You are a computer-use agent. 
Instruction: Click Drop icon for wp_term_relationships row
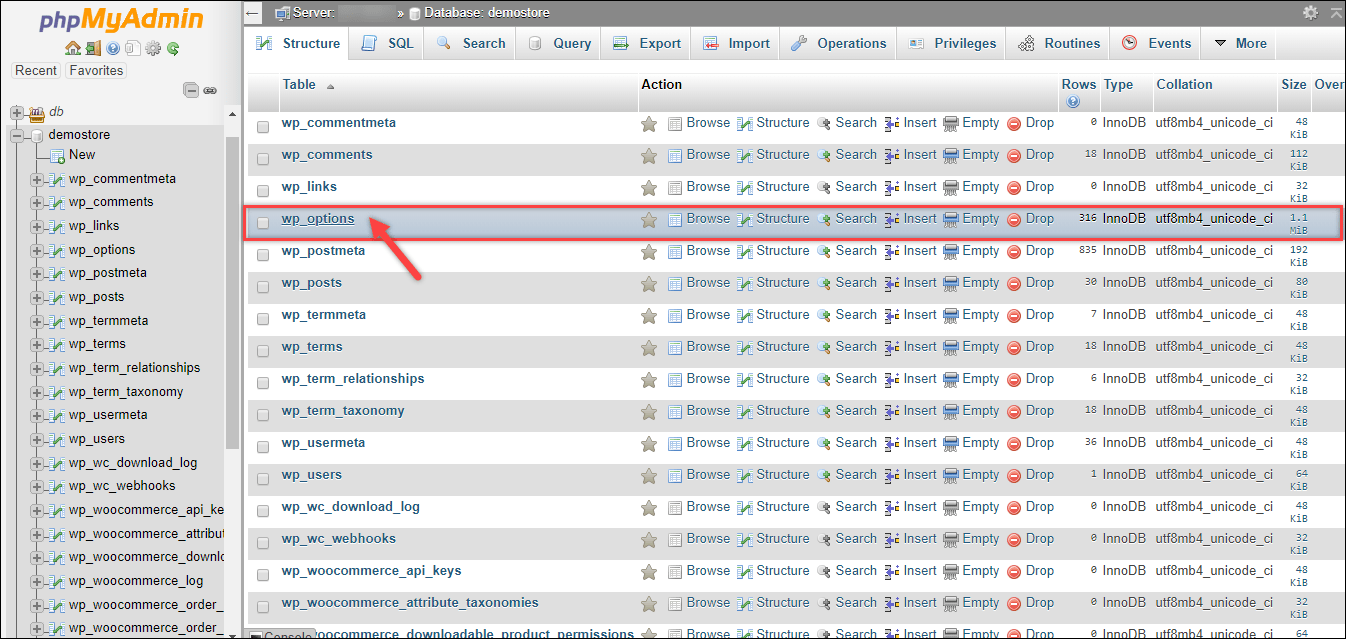point(1014,379)
